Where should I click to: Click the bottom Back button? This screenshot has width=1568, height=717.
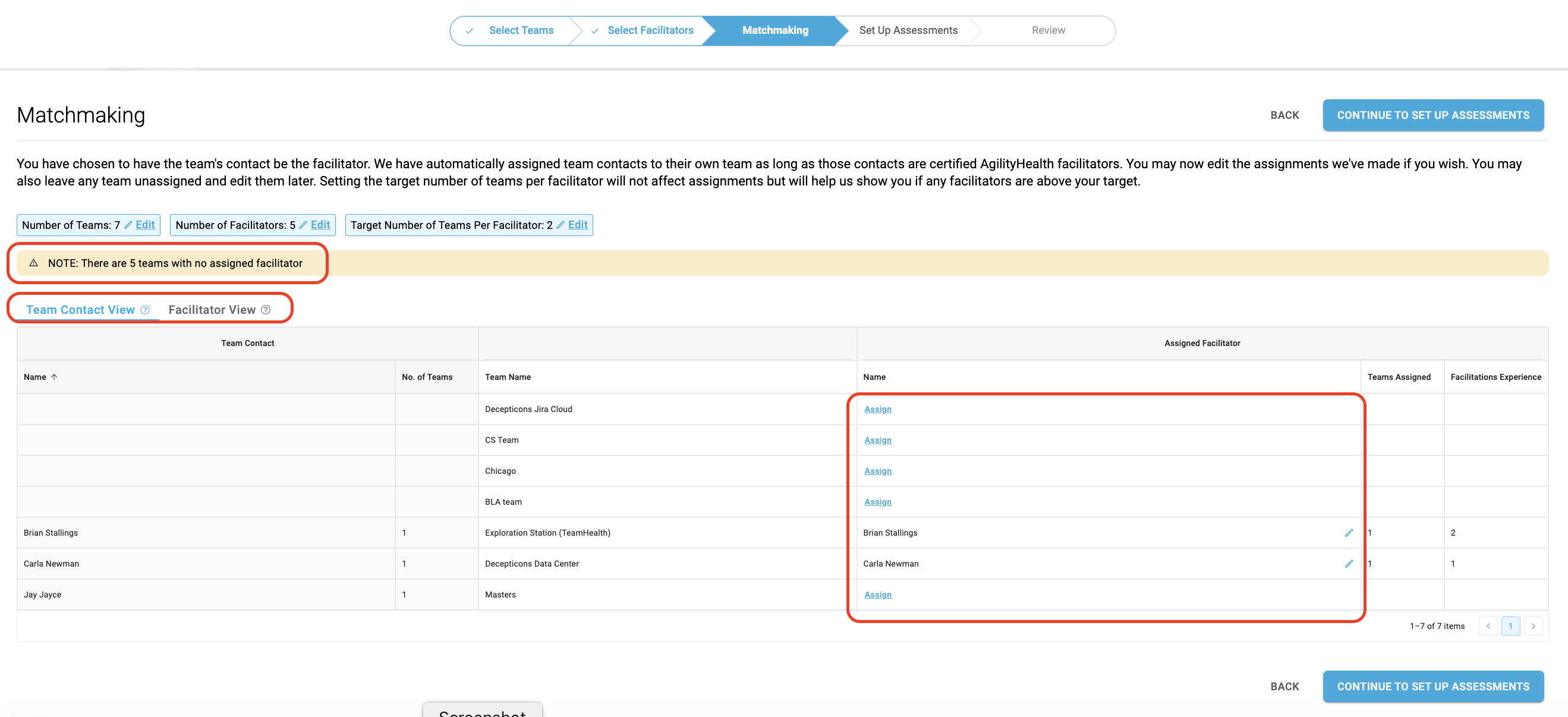(1284, 687)
